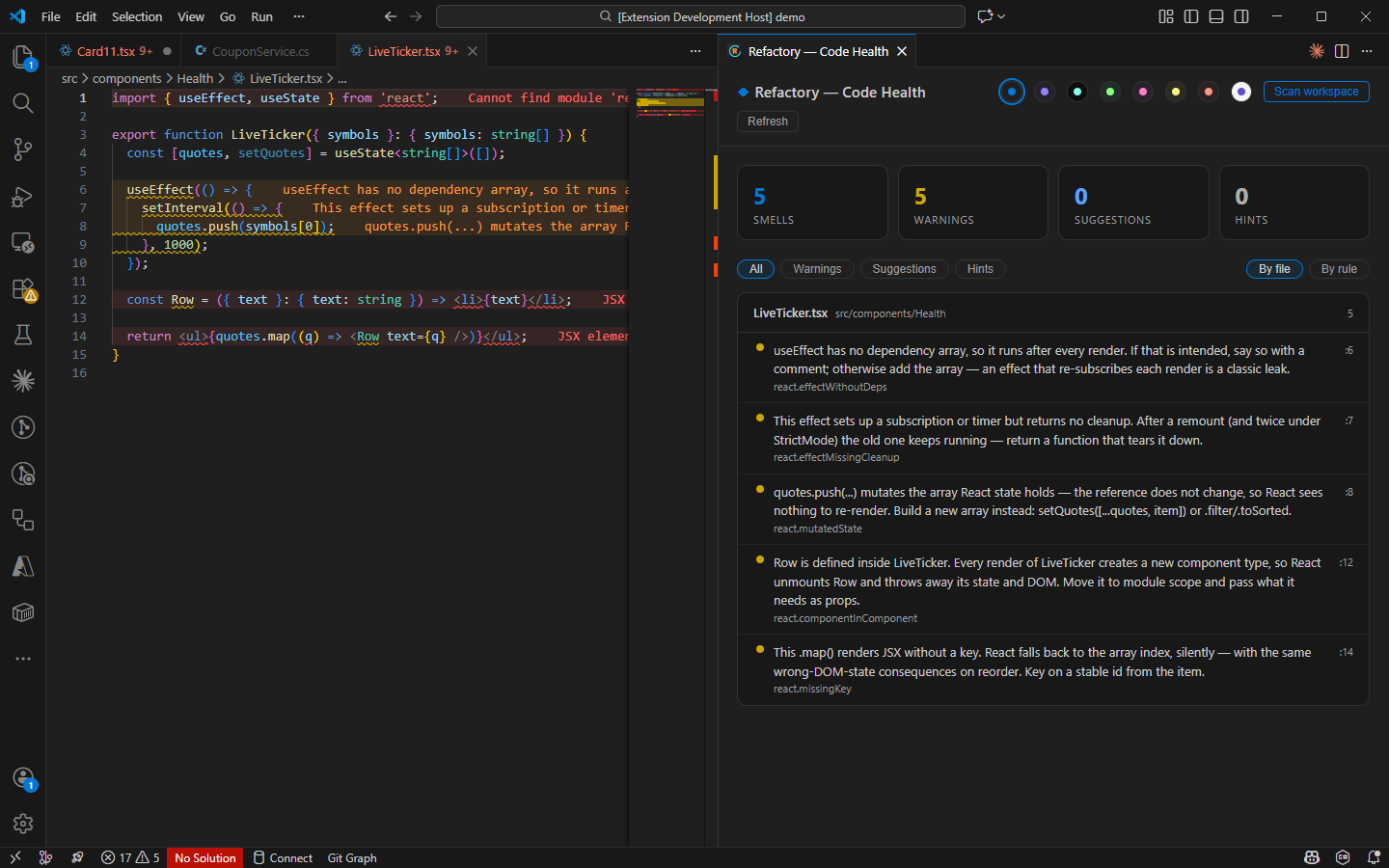Open the Azure view in activity bar
Image resolution: width=1389 pixels, height=868 pixels.
(23, 566)
